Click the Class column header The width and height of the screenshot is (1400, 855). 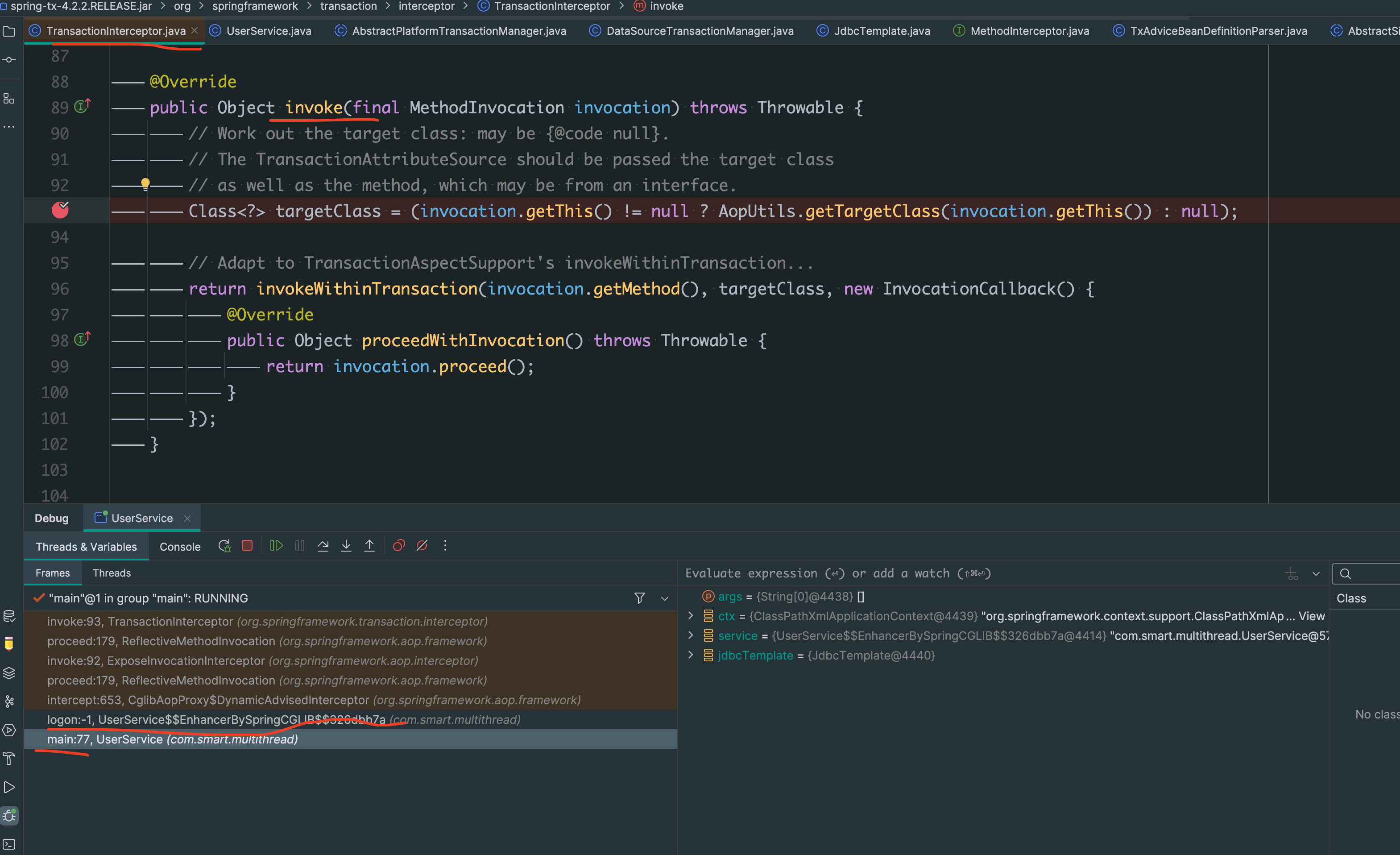click(x=1351, y=598)
